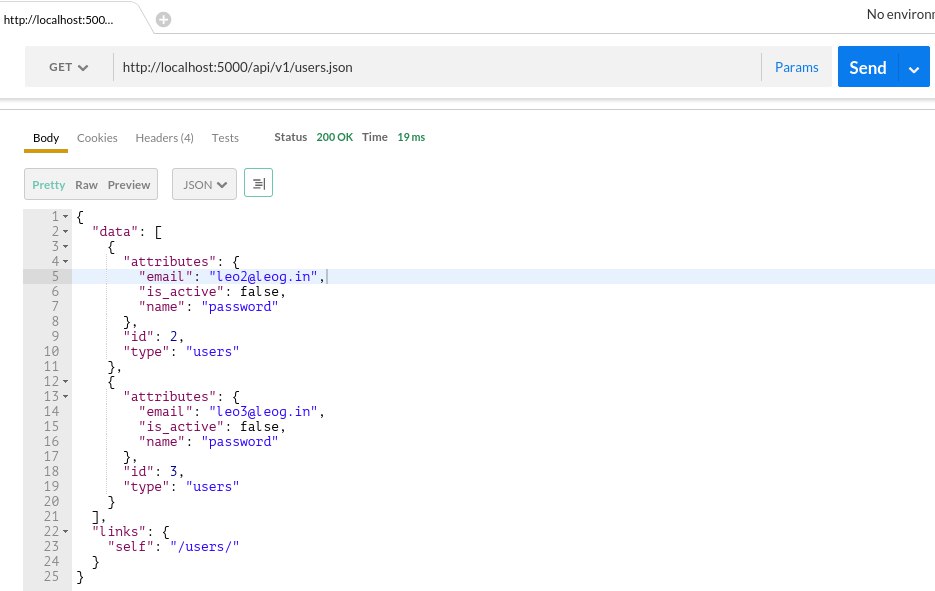Collapse the object at line 12
935x591 pixels.
(x=66, y=381)
